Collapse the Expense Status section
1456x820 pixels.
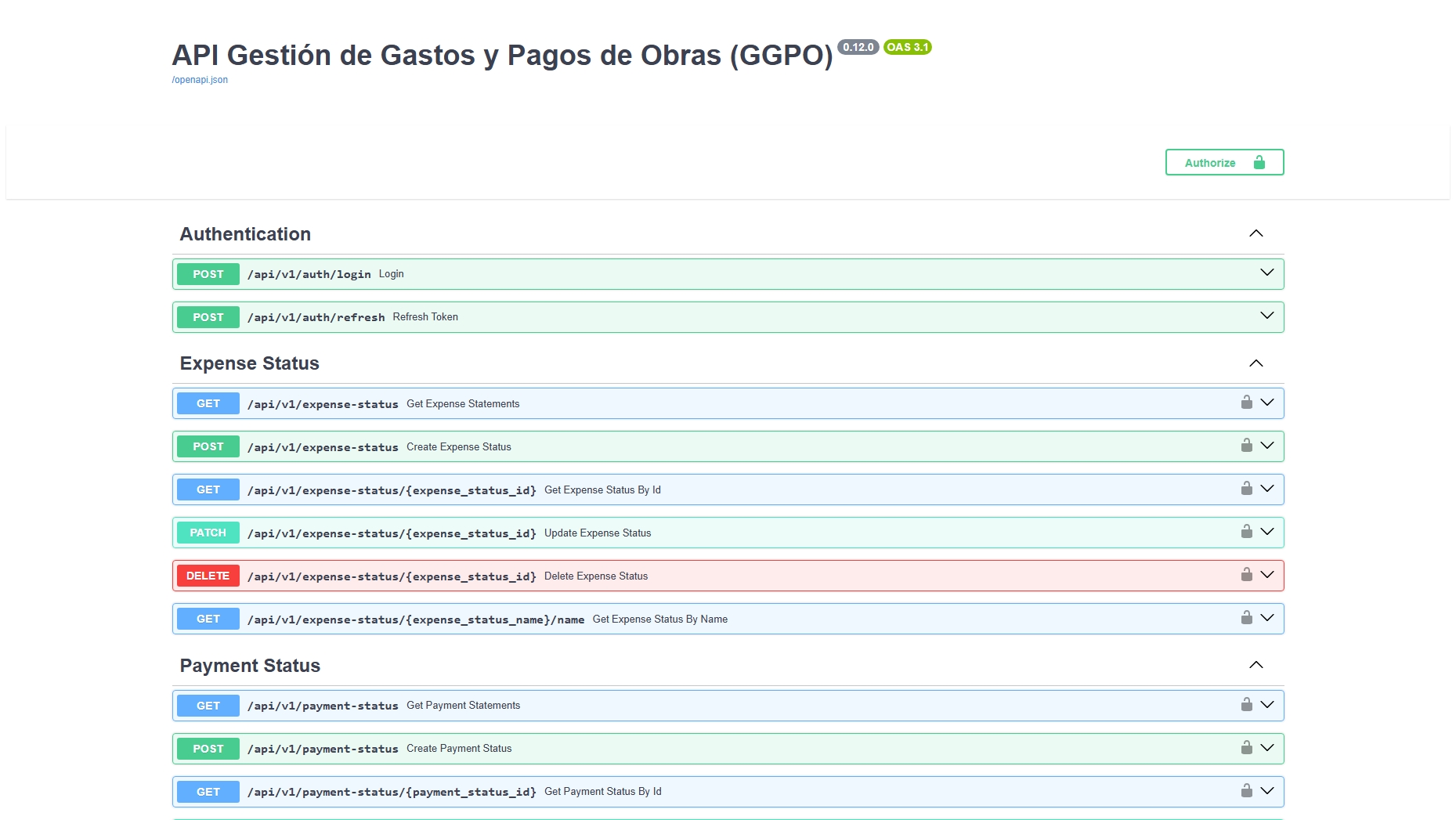1256,363
